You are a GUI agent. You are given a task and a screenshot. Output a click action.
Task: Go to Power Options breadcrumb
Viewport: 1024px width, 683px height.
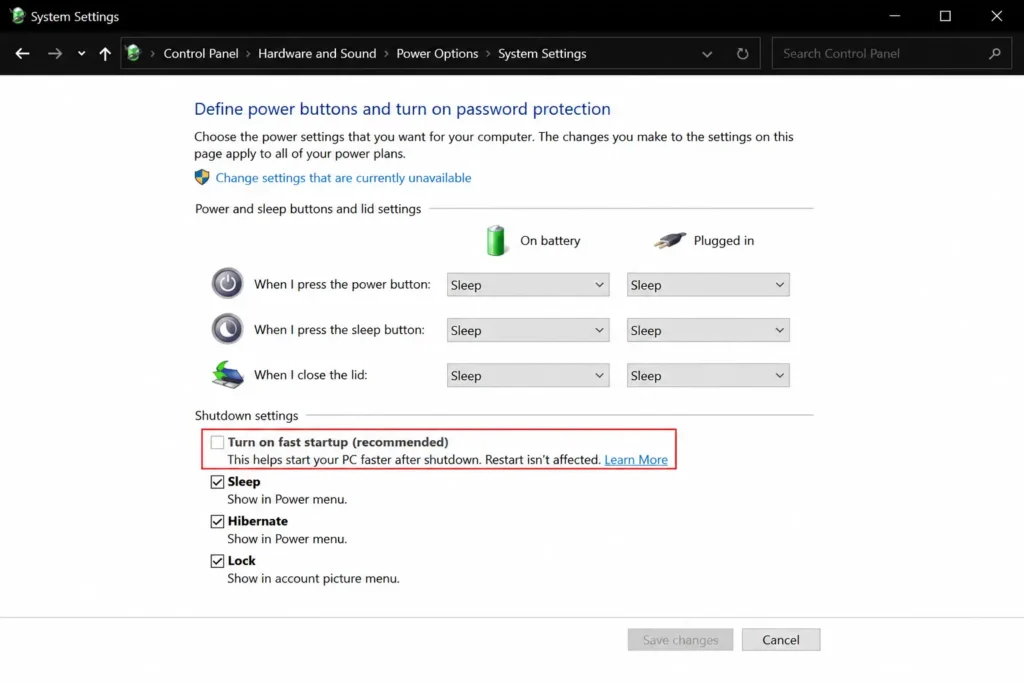[x=437, y=54]
